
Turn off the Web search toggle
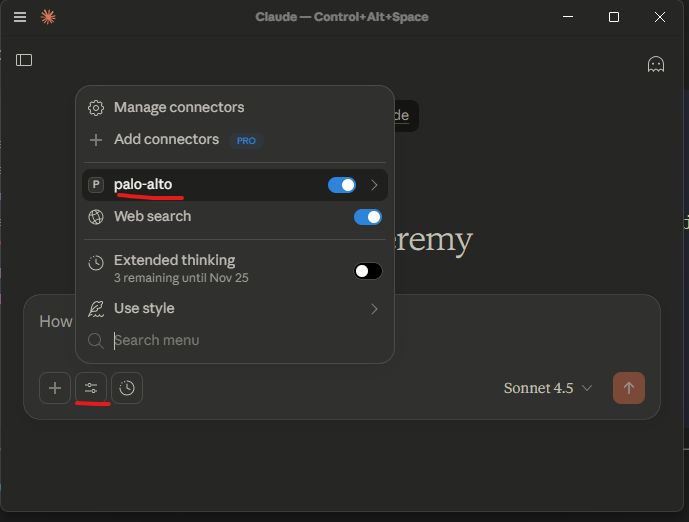click(x=367, y=217)
